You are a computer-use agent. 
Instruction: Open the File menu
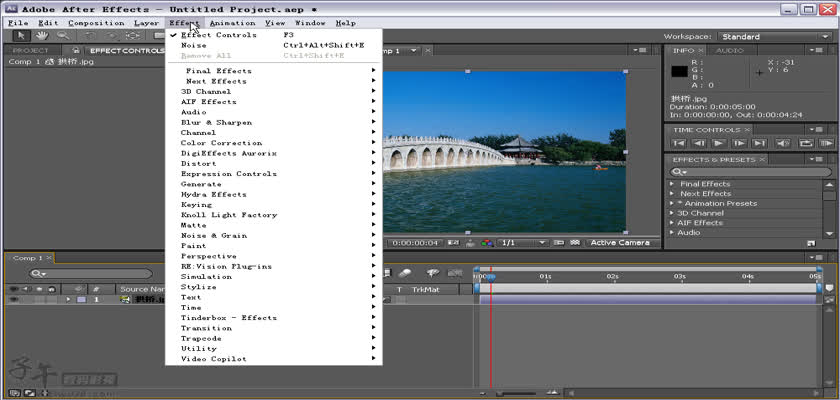tap(18, 23)
